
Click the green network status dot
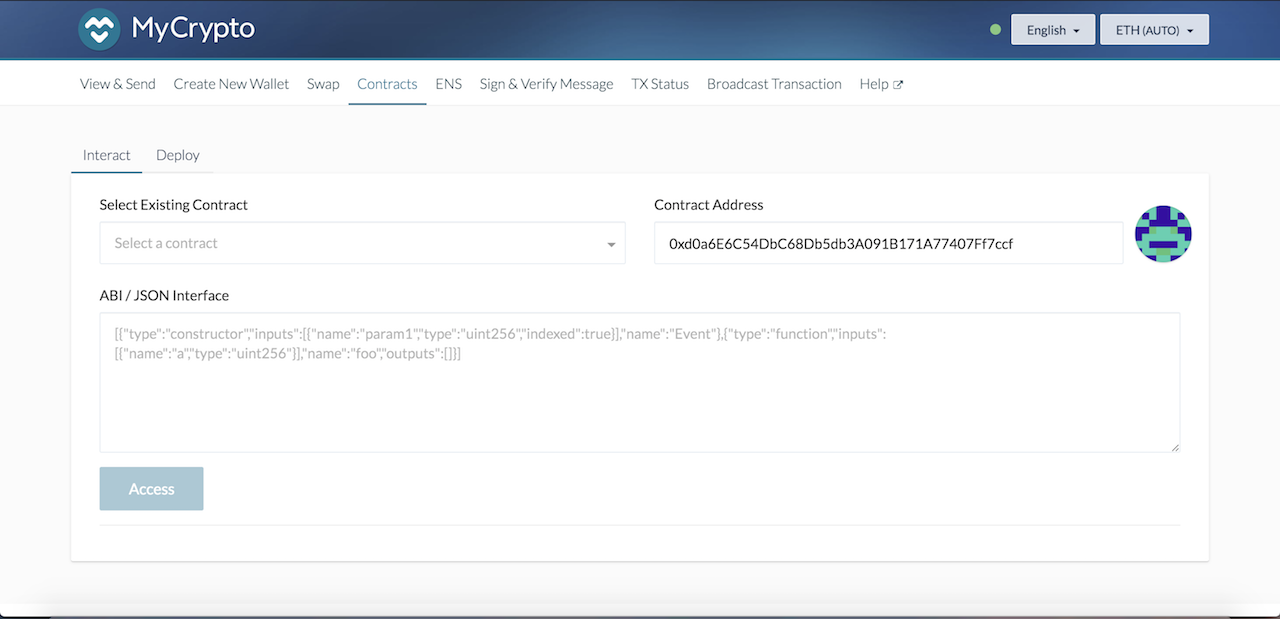click(995, 30)
